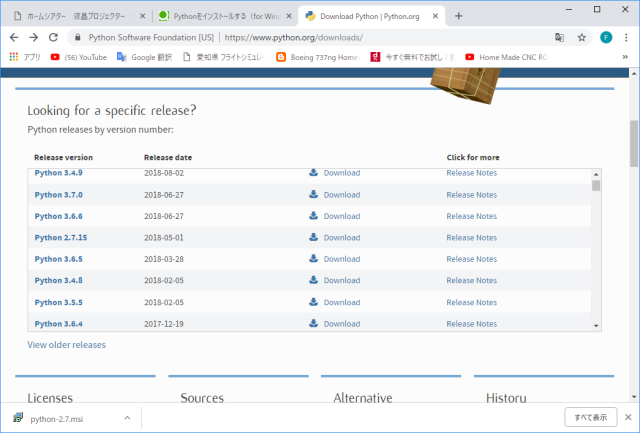This screenshot has width=640, height=433.
Task: Open the (56) YouTube bookmark
Action: pyautogui.click(x=79, y=57)
